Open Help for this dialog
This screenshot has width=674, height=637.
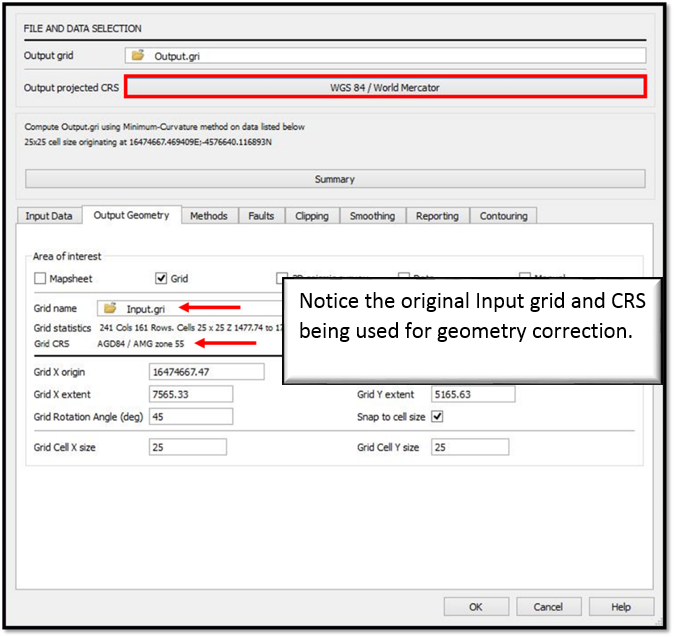point(621,606)
